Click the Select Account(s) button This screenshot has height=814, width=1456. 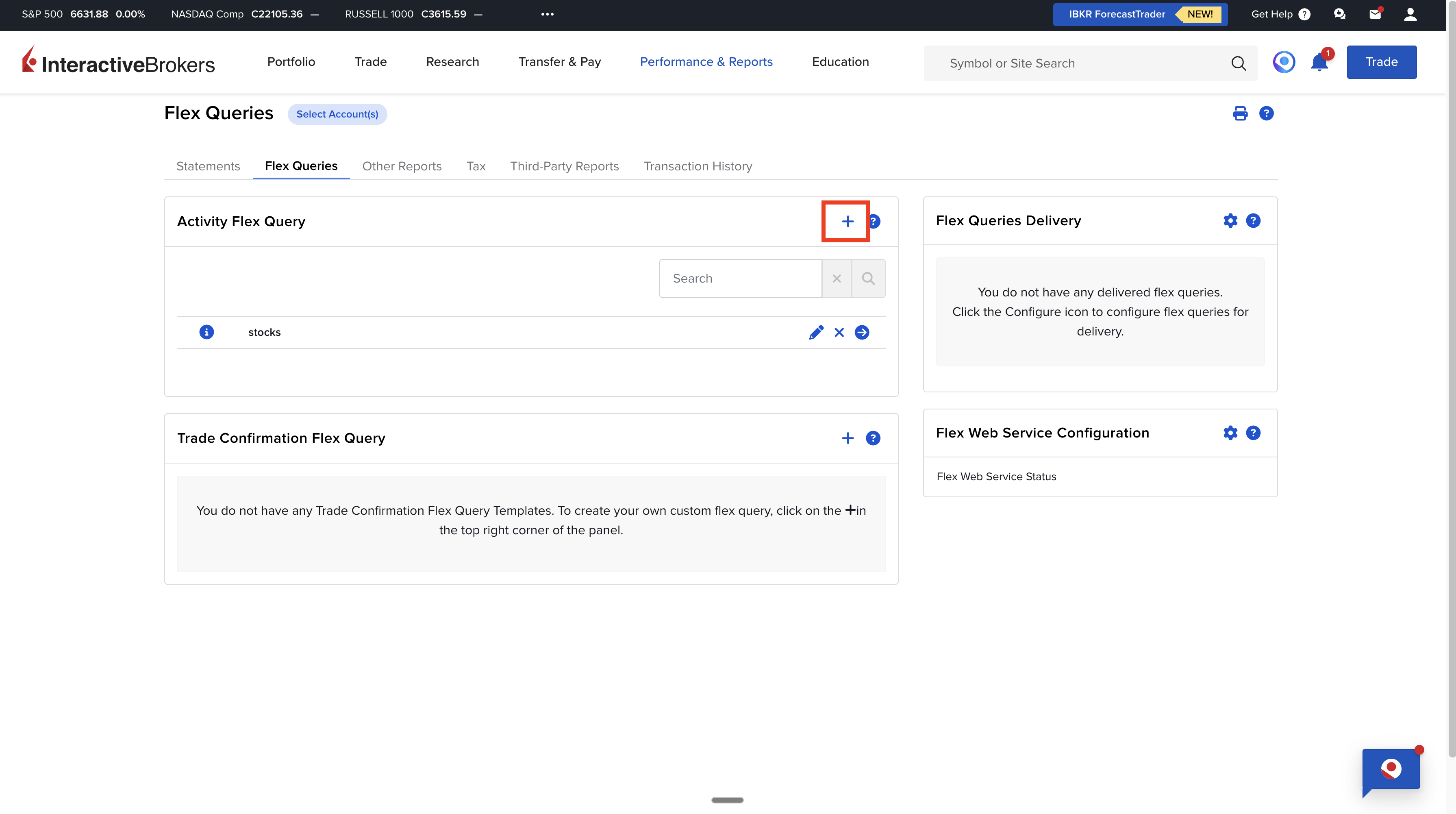coord(337,114)
